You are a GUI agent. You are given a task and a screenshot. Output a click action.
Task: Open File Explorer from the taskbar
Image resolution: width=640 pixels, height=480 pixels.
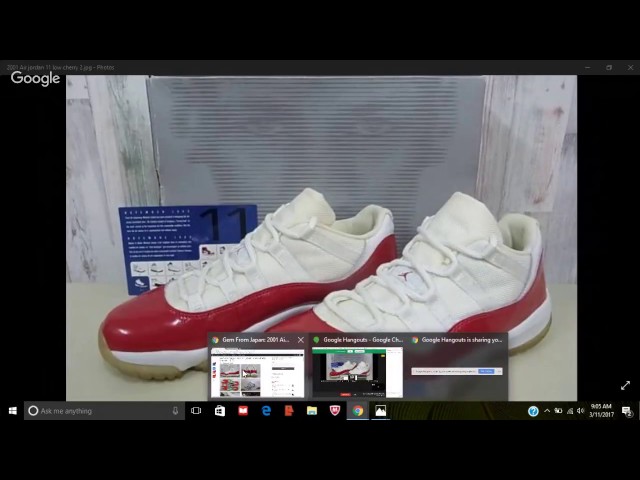(x=312, y=411)
